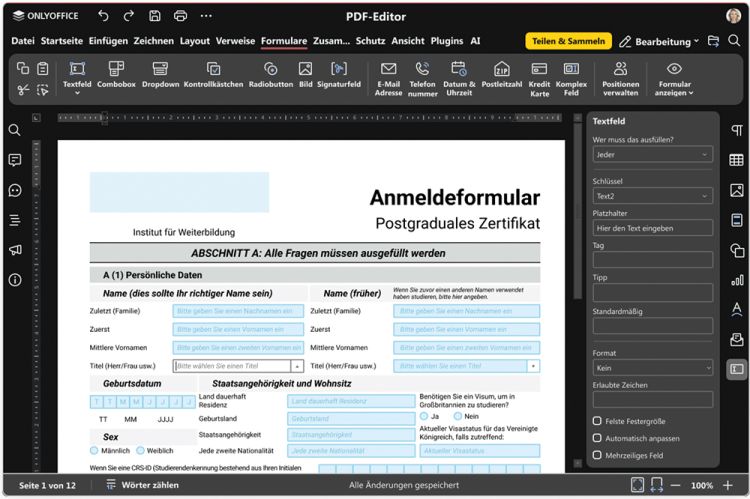Click the Tipp input field
Image resolution: width=750 pixels, height=499 pixels.
click(652, 292)
